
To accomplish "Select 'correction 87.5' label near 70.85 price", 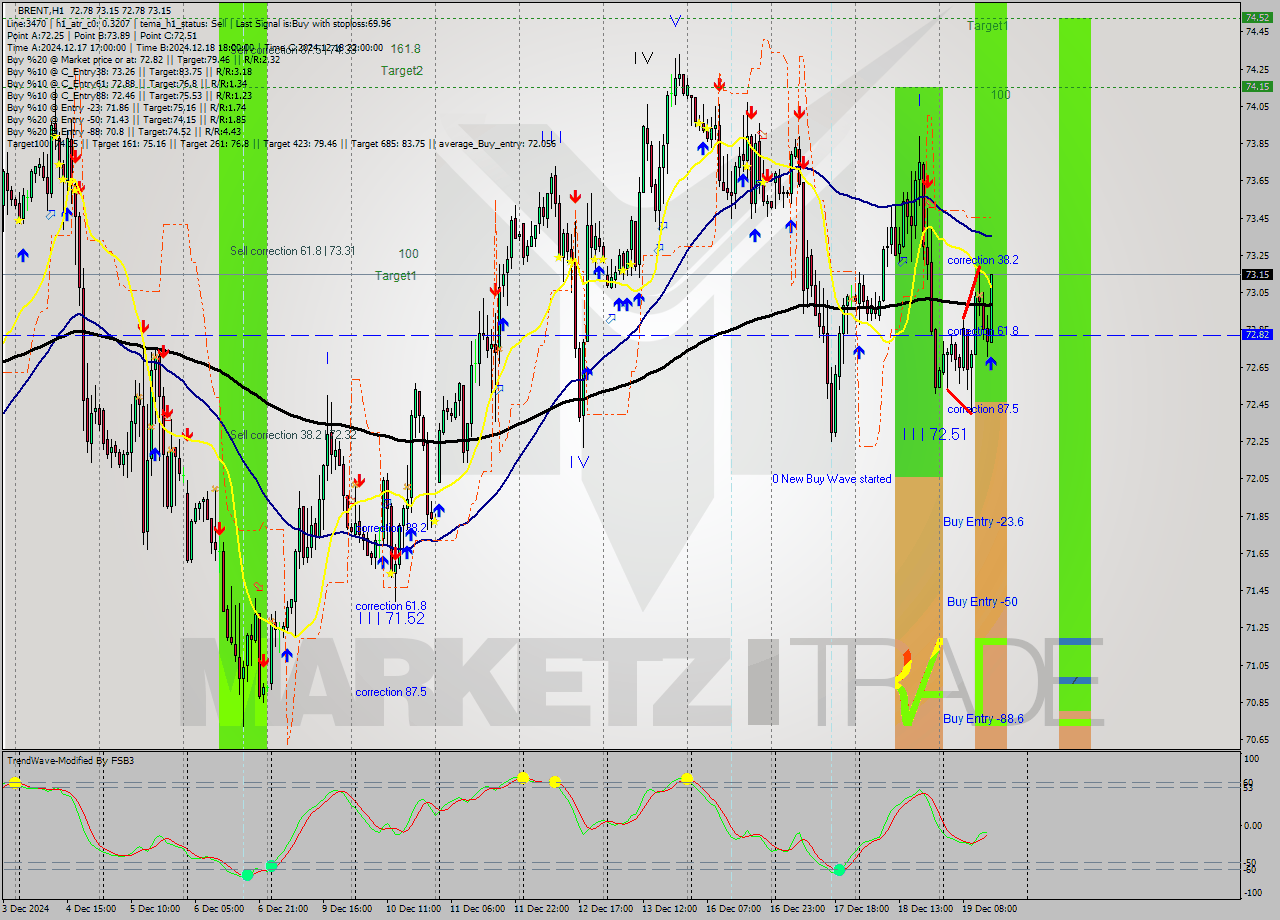I will click(391, 692).
